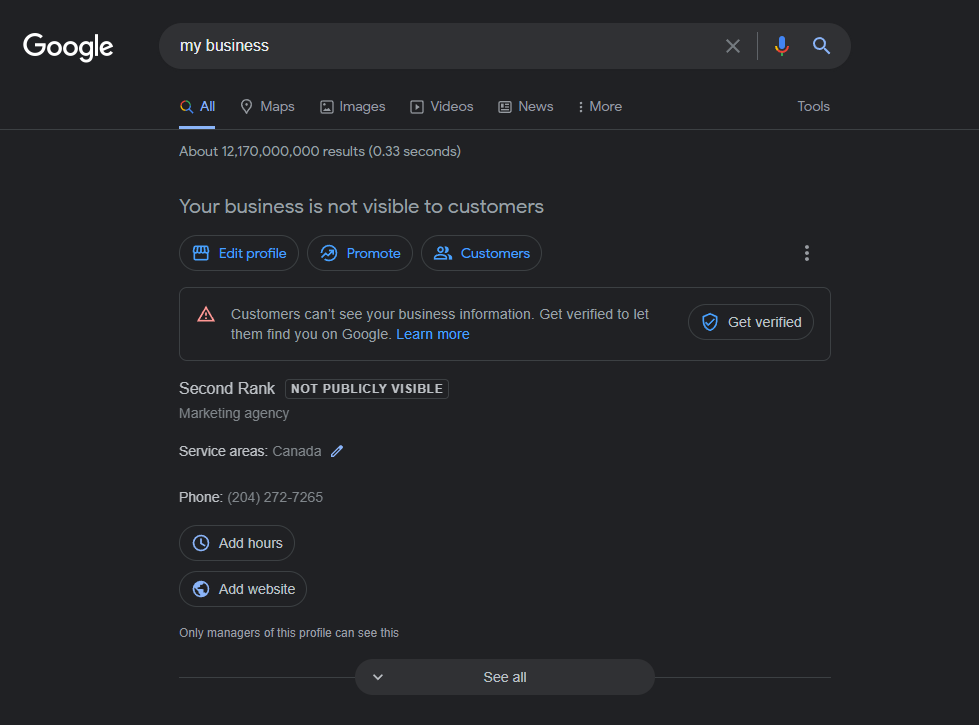Click the magnifying glass to search
979x725 pixels.
click(820, 45)
